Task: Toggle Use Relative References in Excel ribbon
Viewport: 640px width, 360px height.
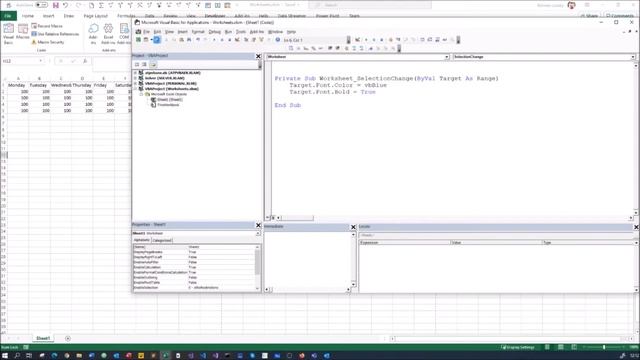Action: tap(55, 34)
